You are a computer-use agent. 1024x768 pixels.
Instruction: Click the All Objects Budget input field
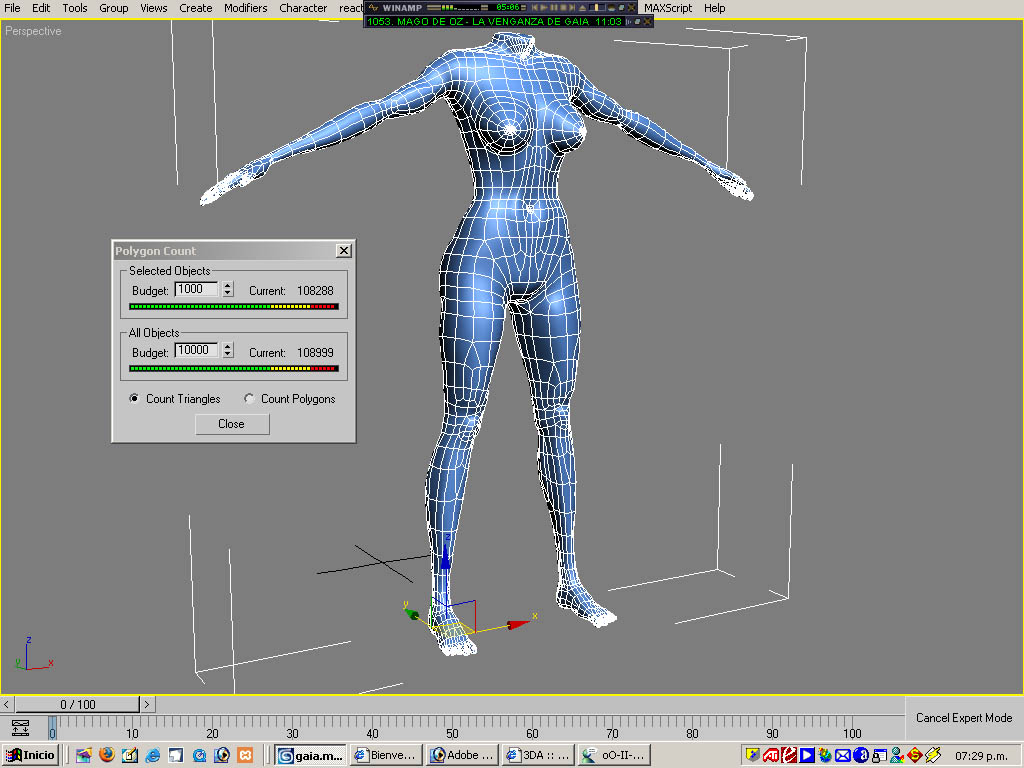196,351
